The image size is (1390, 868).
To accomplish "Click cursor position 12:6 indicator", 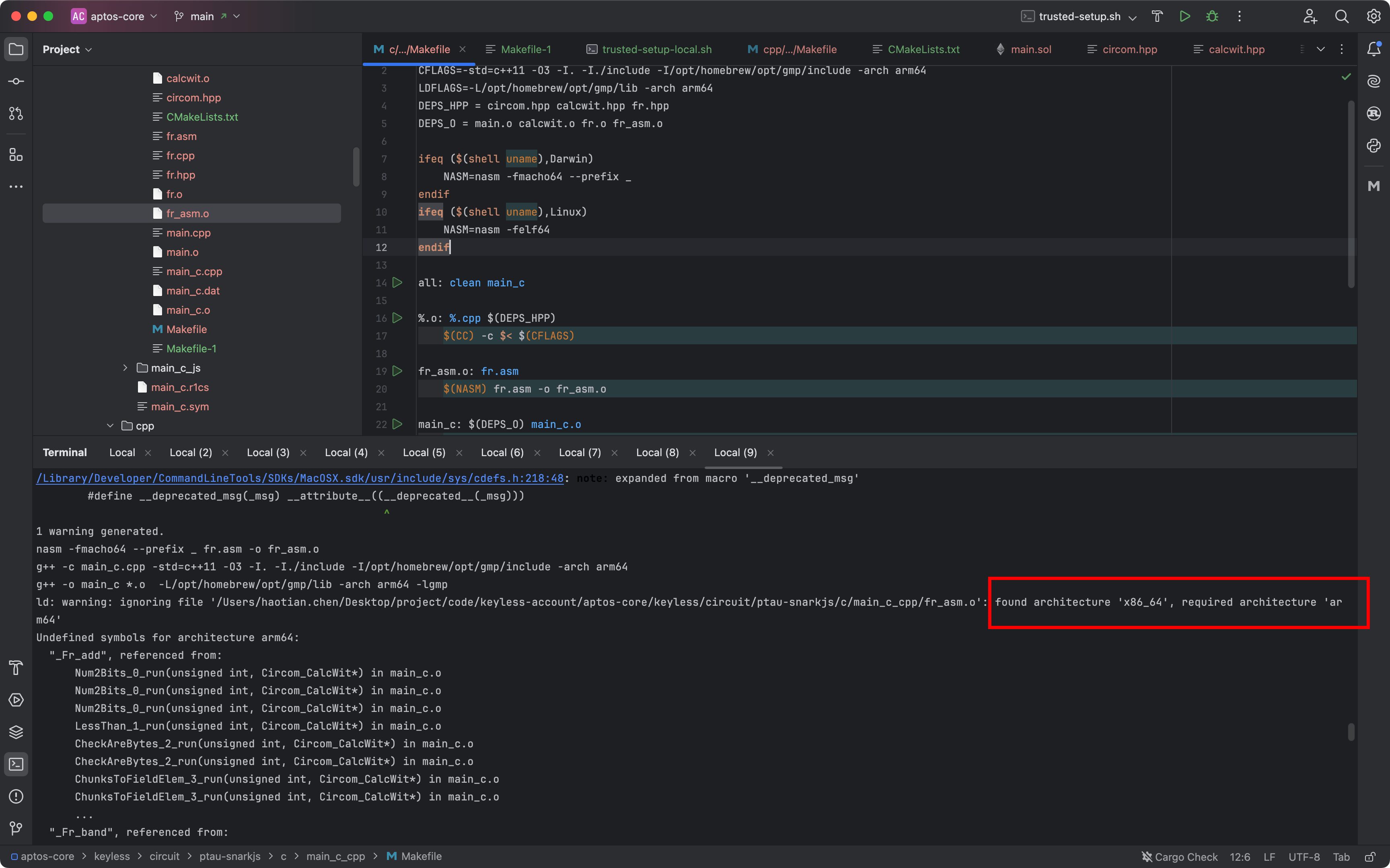I will coord(1240,856).
